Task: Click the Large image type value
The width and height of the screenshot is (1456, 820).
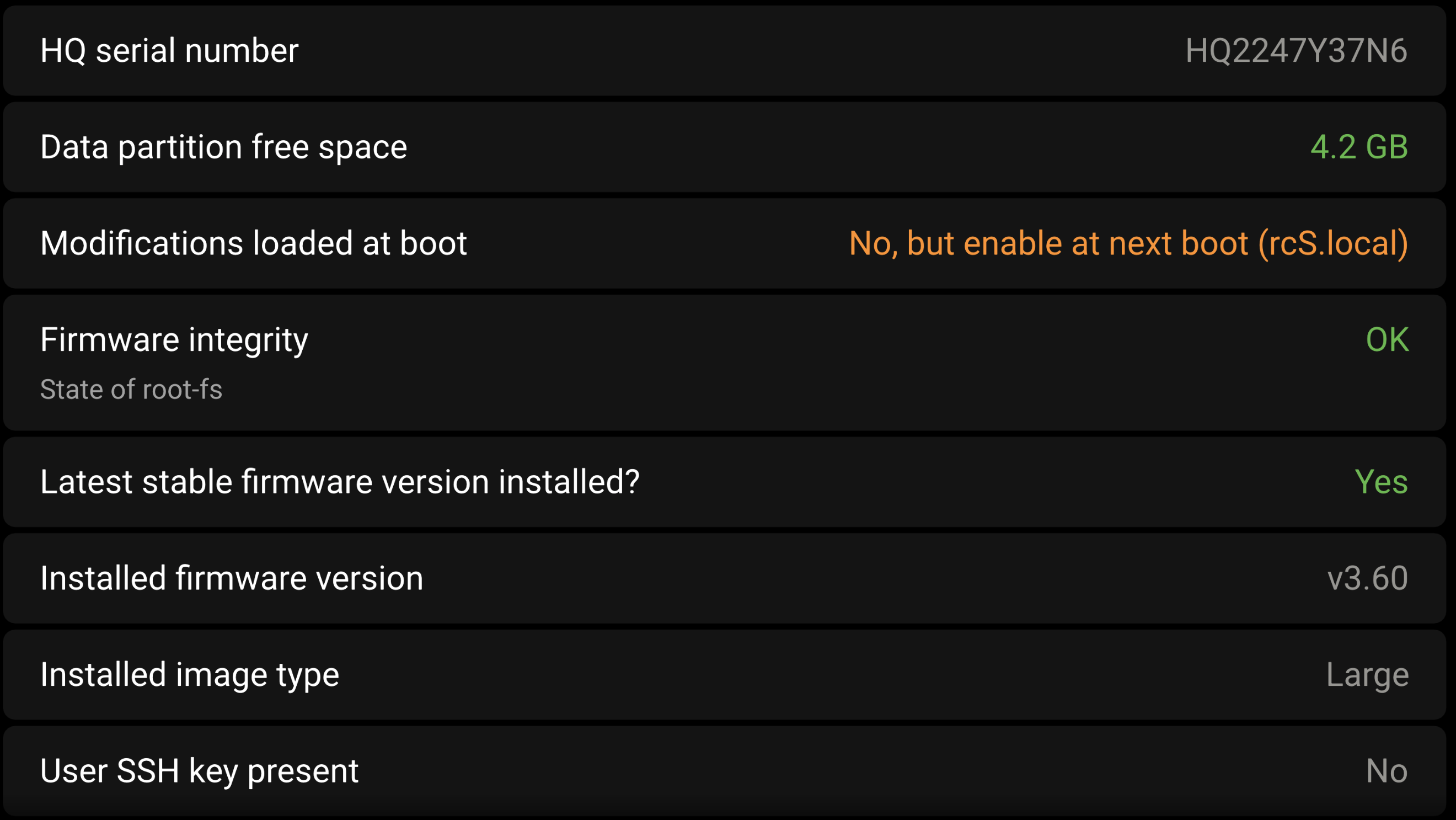Action: coord(1367,675)
